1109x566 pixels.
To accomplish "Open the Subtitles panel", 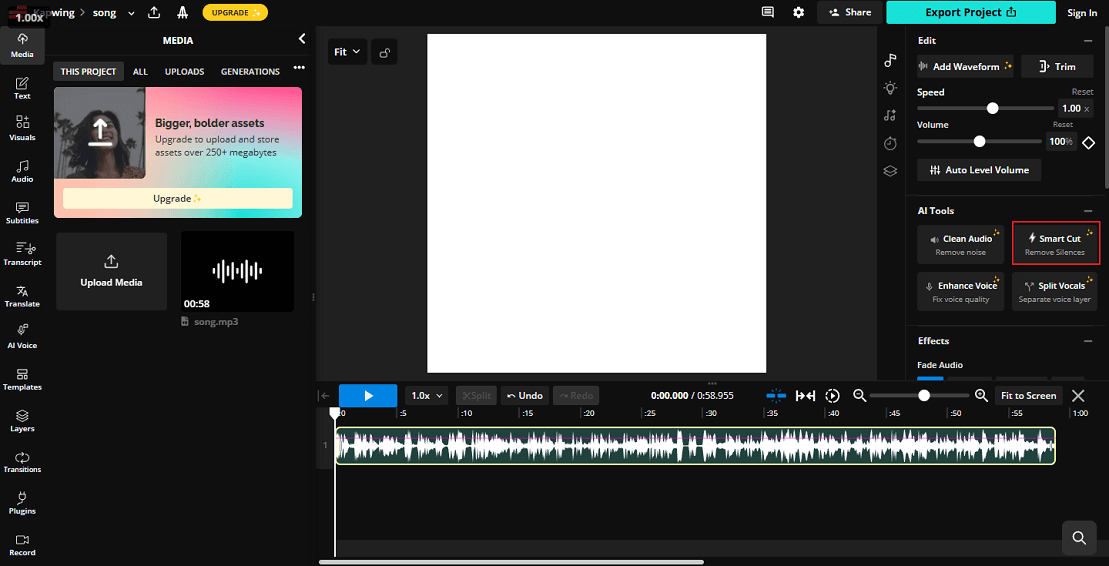I will [x=23, y=213].
